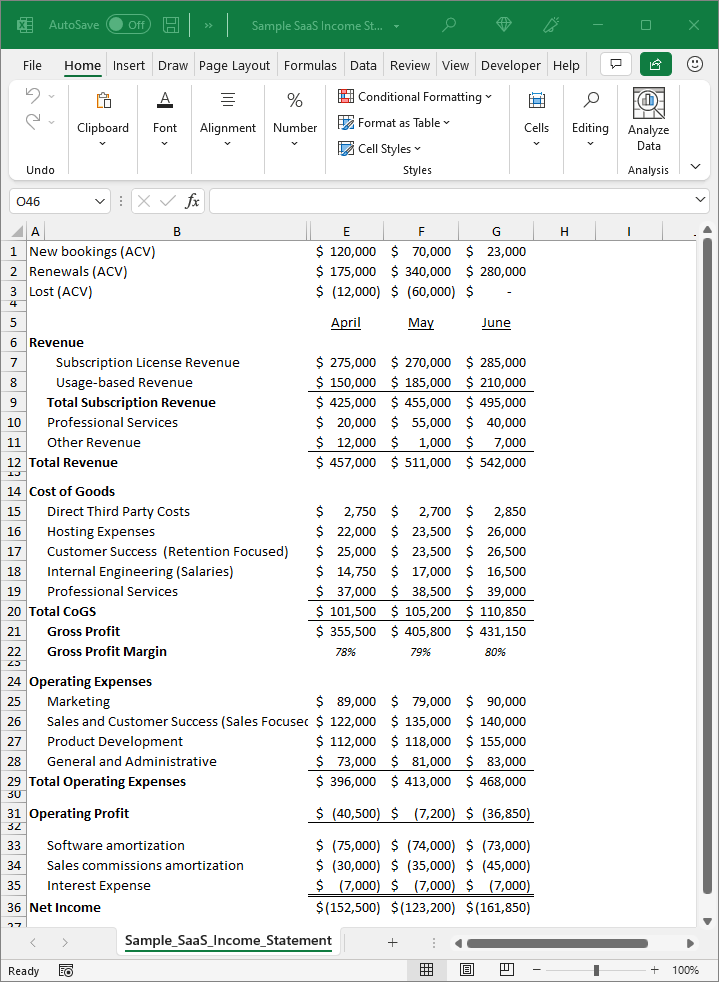Click the April column heading cell

click(346, 323)
